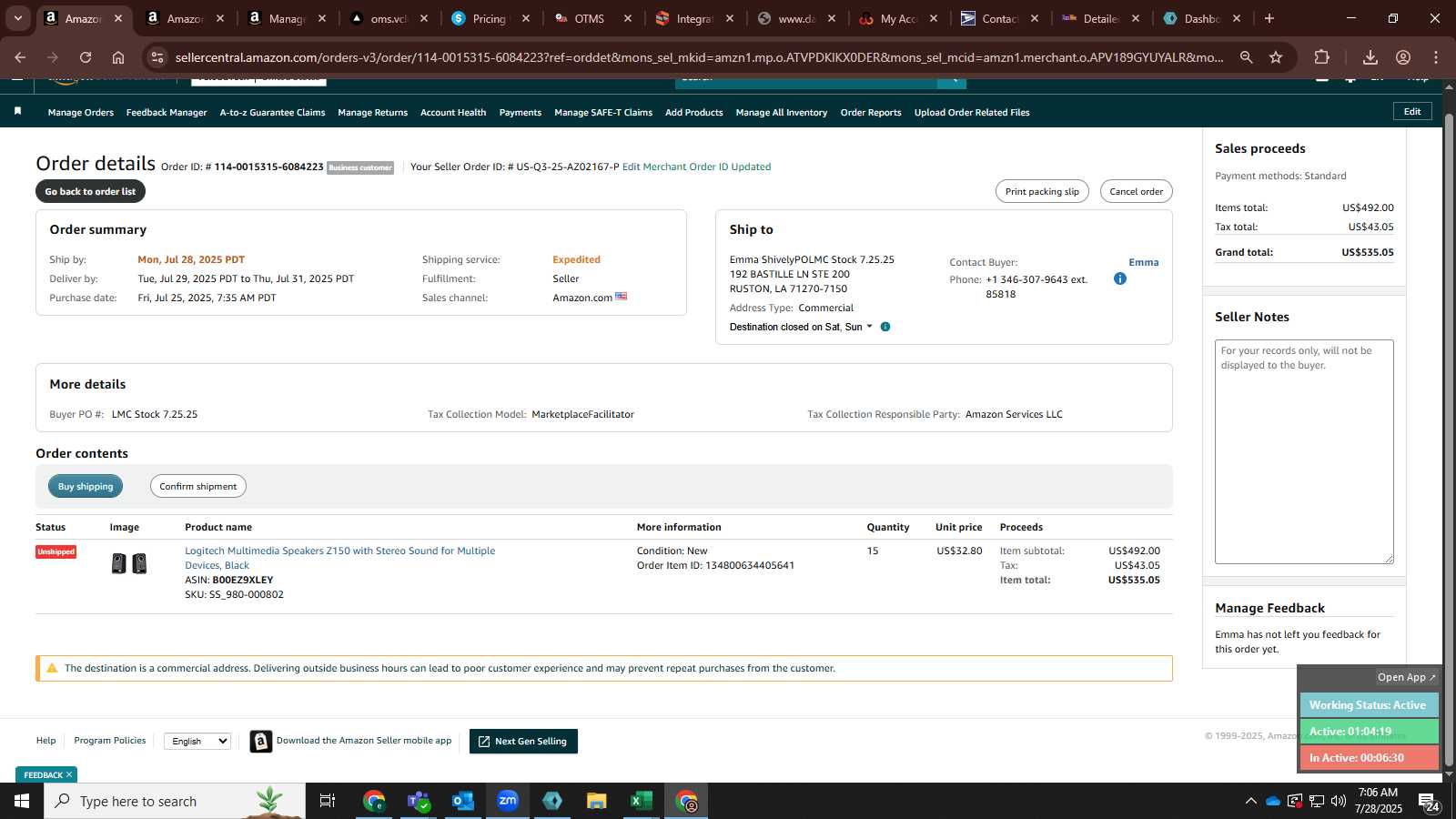Select the English language dropdown
The height and width of the screenshot is (819, 1456).
point(197,742)
